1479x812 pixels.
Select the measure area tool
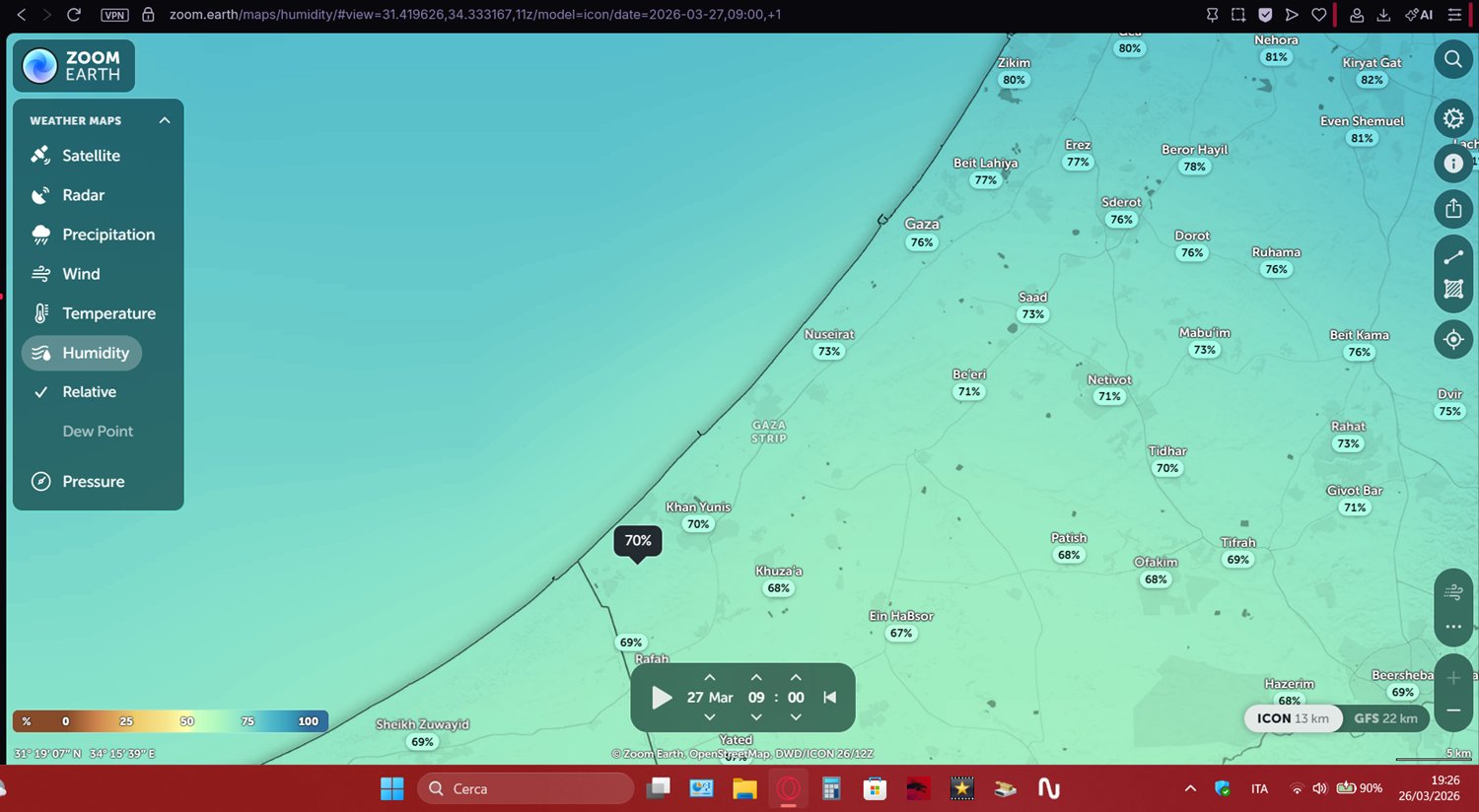[x=1453, y=289]
